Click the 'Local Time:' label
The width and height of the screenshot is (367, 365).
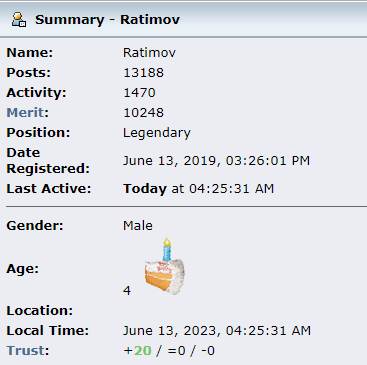tap(48, 331)
